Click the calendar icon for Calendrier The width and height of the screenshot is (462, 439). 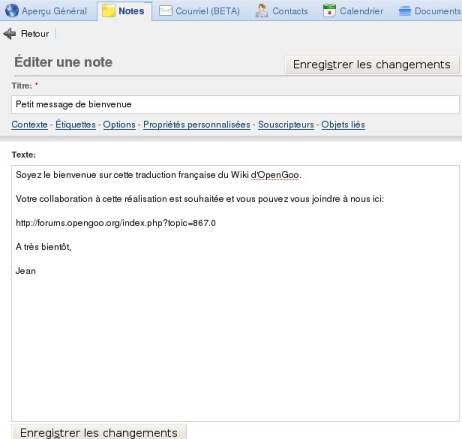click(329, 11)
